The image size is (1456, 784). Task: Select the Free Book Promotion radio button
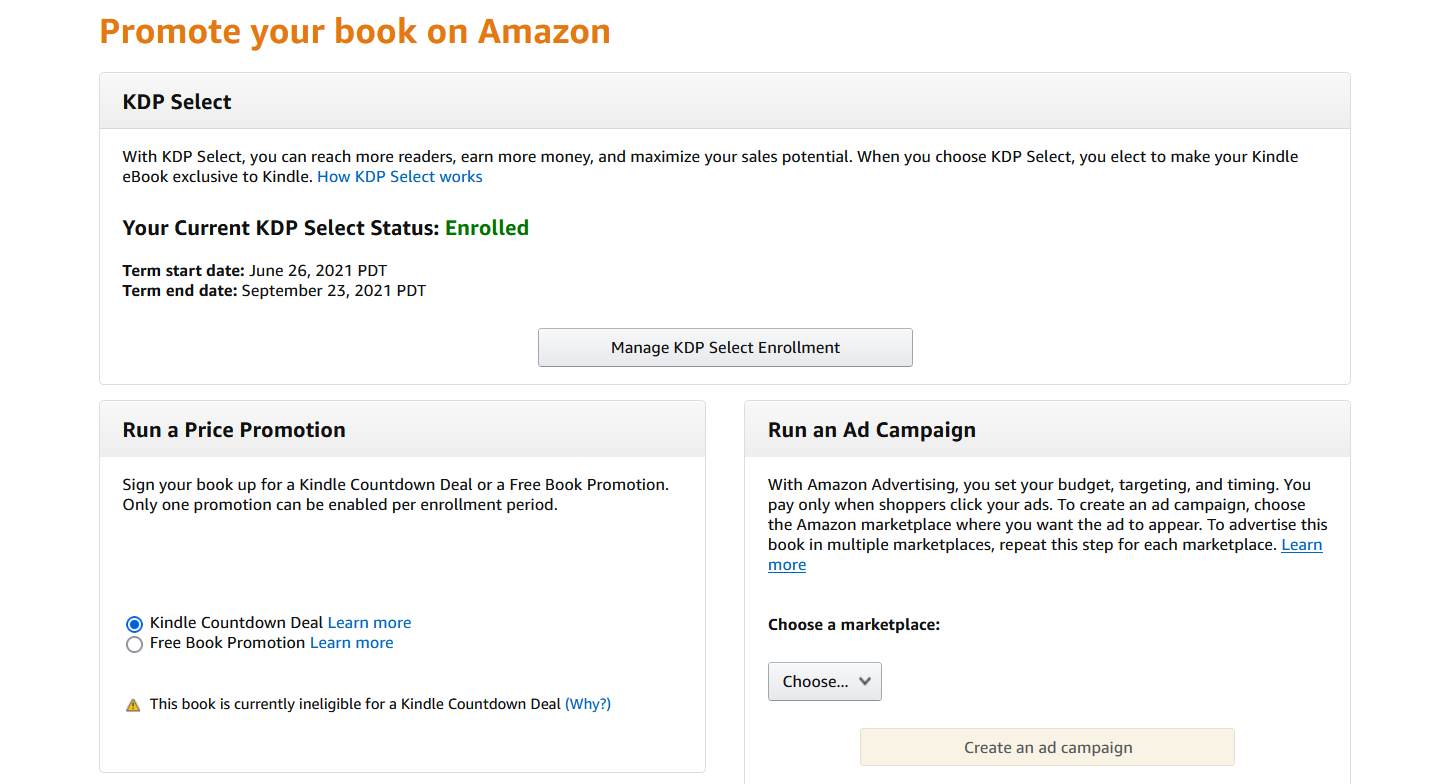[134, 645]
